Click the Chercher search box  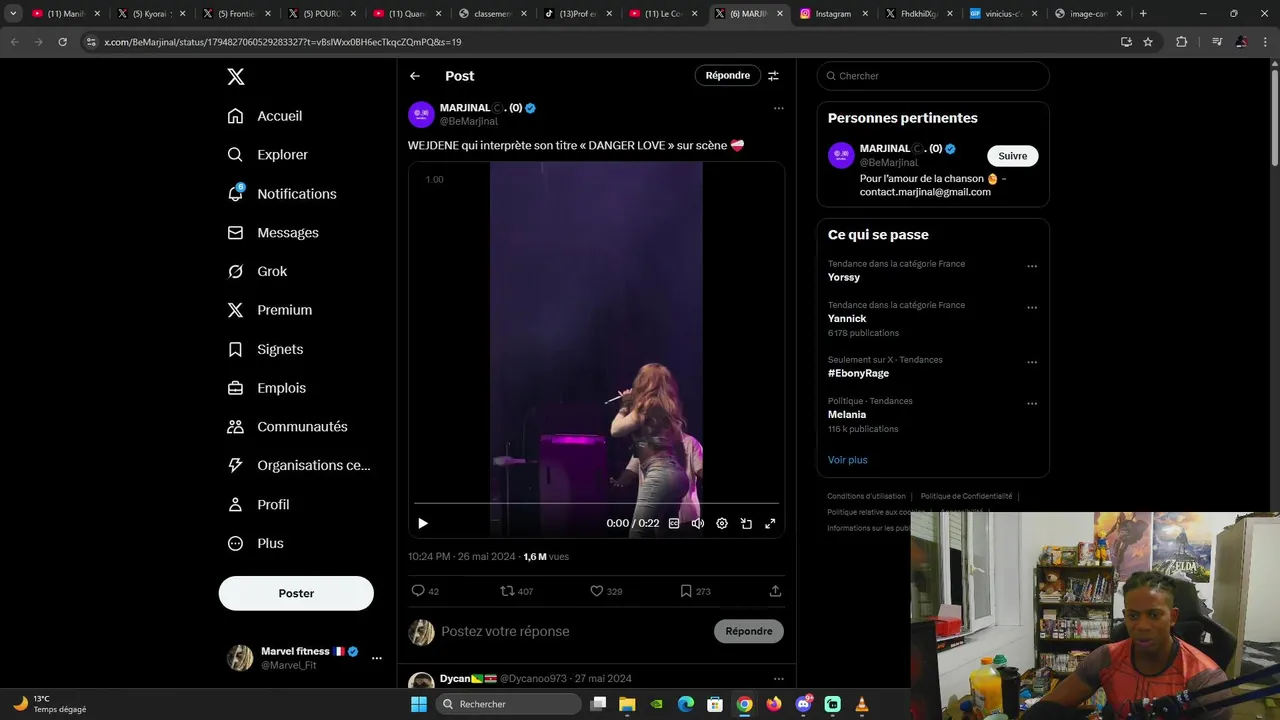(933, 76)
